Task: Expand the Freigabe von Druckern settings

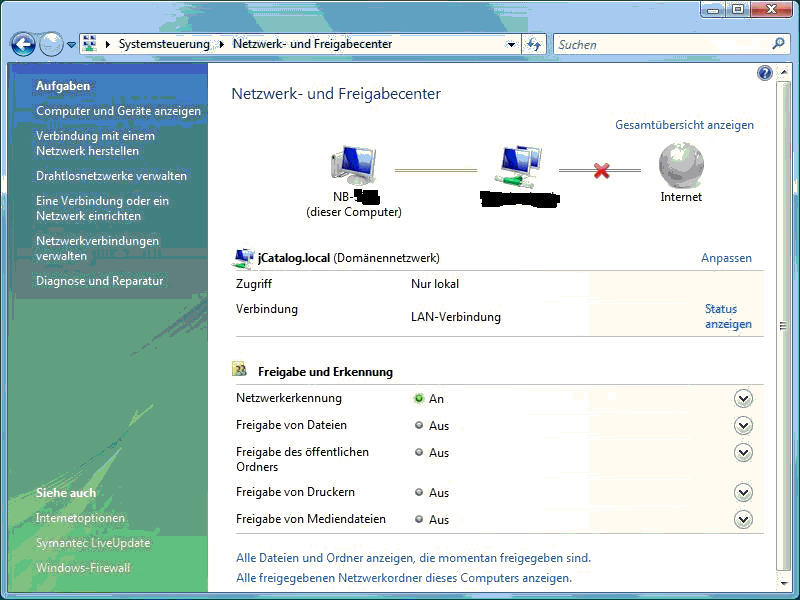Action: 743,492
